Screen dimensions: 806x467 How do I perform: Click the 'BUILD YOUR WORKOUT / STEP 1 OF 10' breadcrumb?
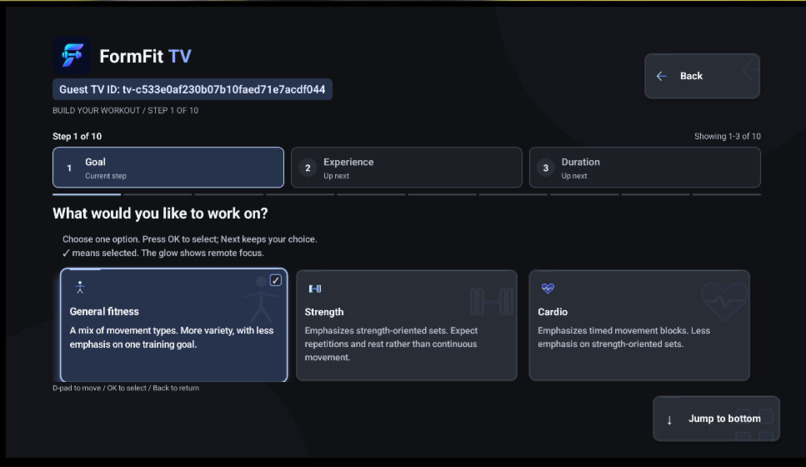tap(125, 110)
